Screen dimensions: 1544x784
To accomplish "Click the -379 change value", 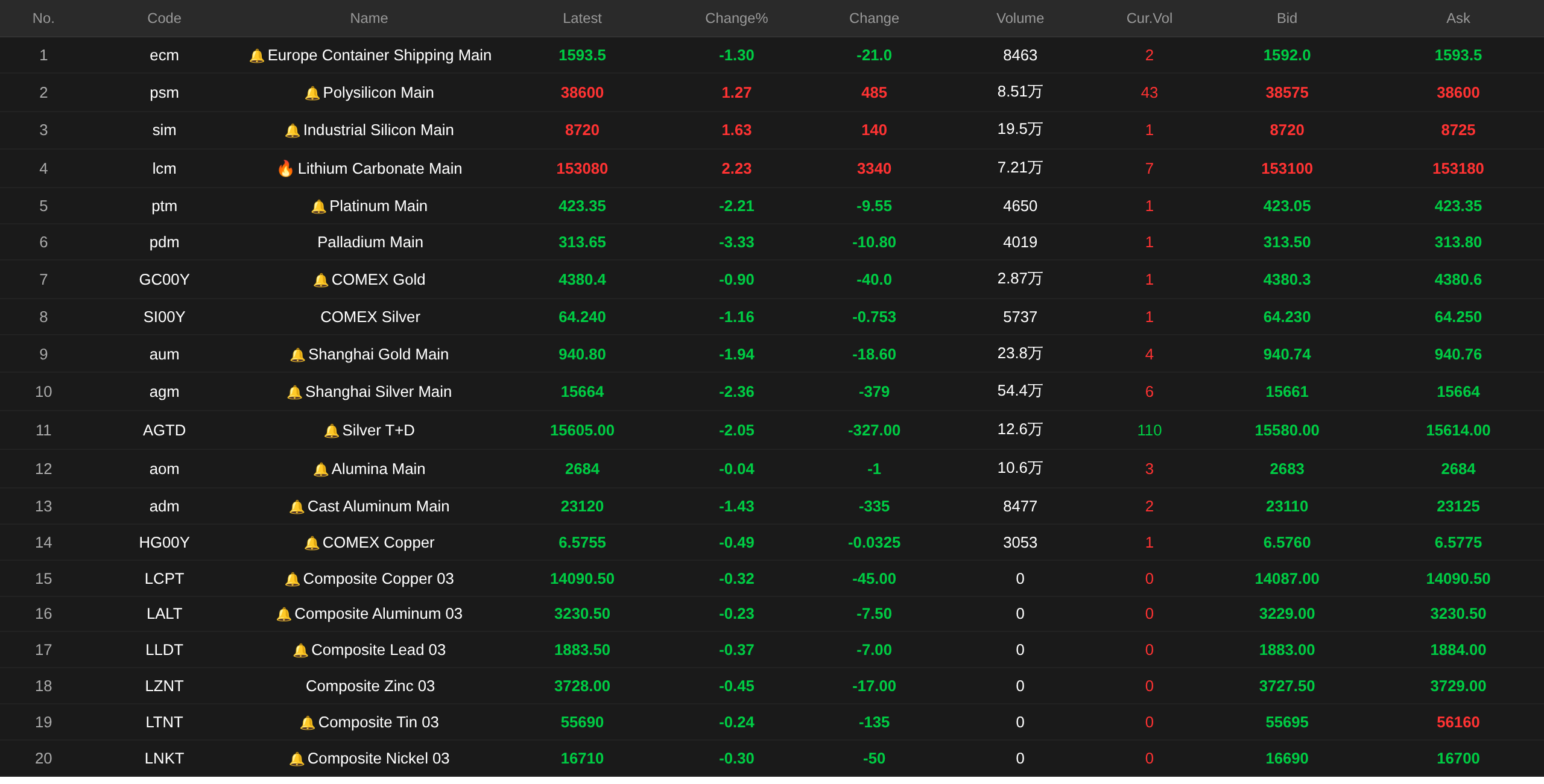I will 874,391.
